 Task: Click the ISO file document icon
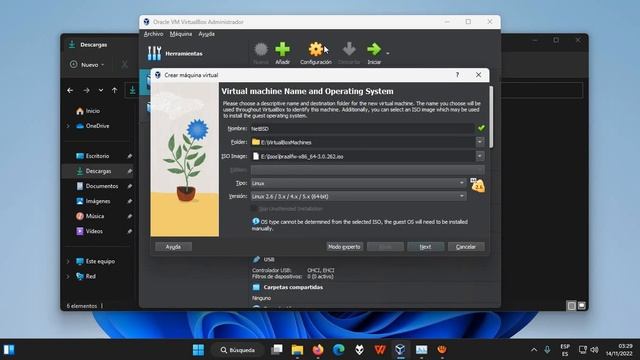click(x=256, y=156)
